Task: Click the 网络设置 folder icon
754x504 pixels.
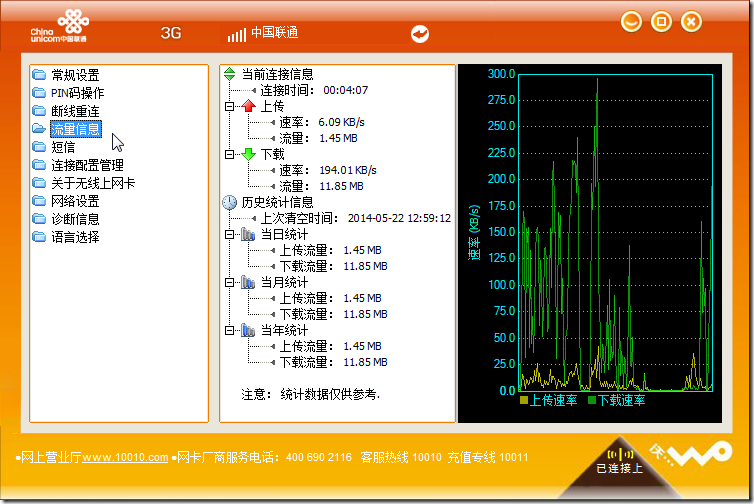Action: pyautogui.click(x=39, y=201)
